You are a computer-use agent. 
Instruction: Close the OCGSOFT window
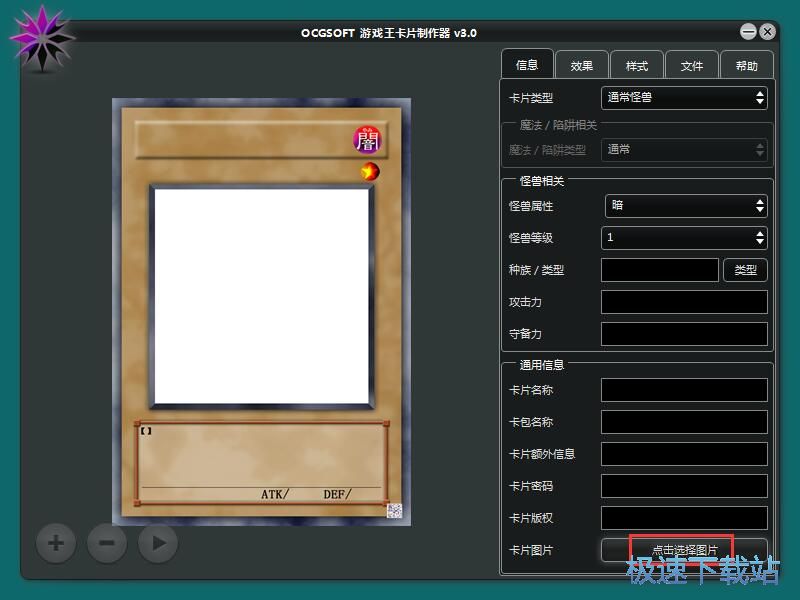pyautogui.click(x=767, y=32)
